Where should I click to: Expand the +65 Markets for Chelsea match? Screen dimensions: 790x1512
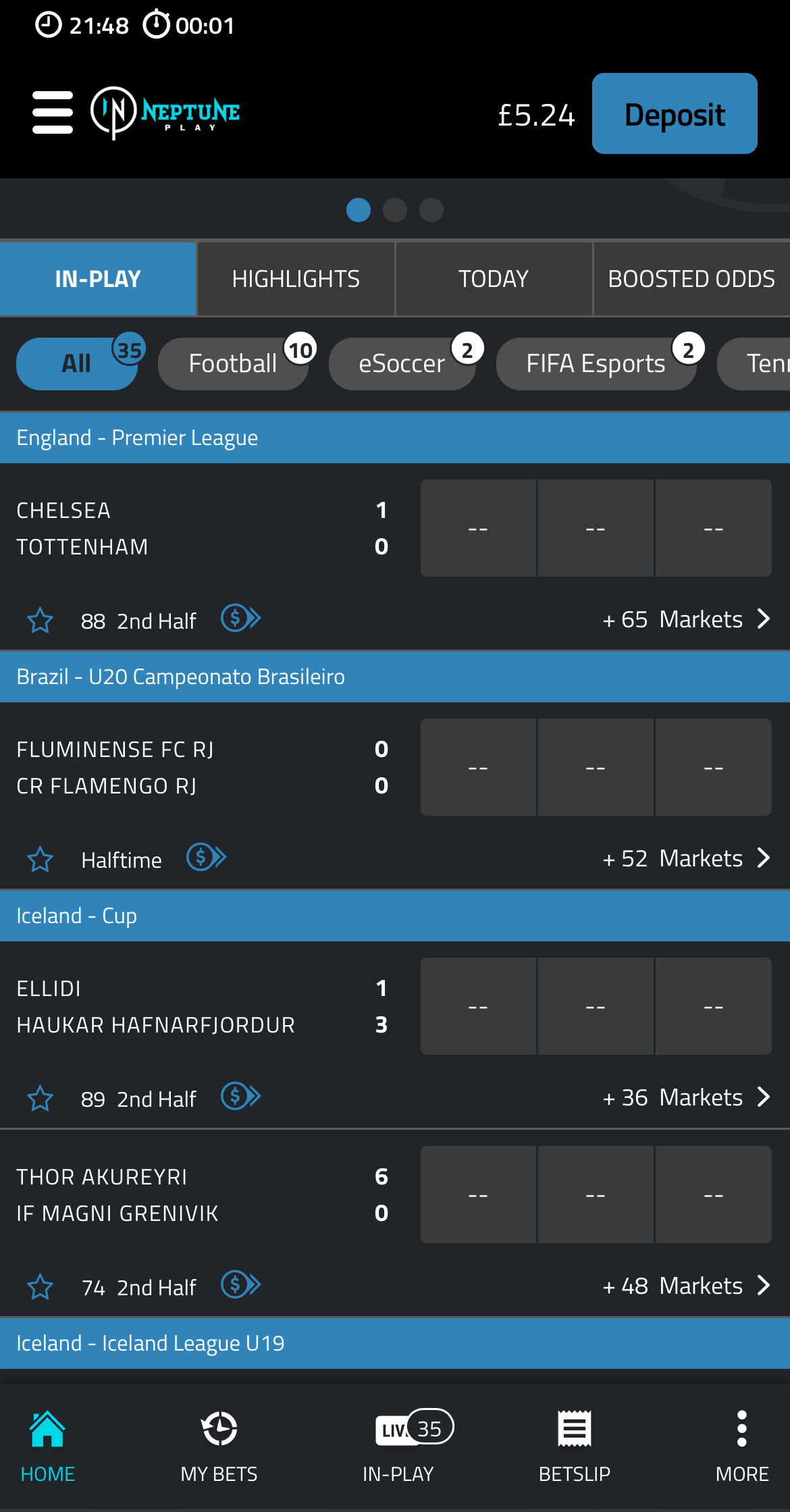(x=686, y=619)
